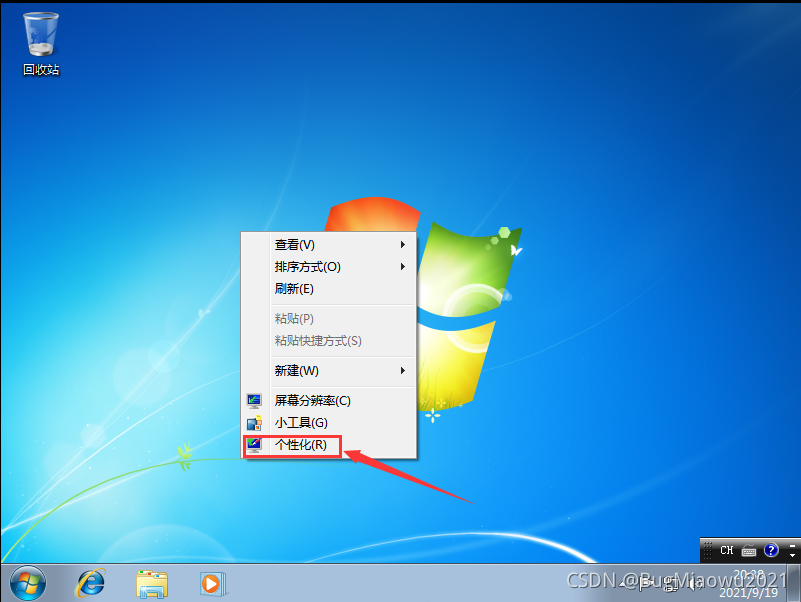Open 小工具(G) desktop gadgets
801x602 pixels.
(328, 423)
